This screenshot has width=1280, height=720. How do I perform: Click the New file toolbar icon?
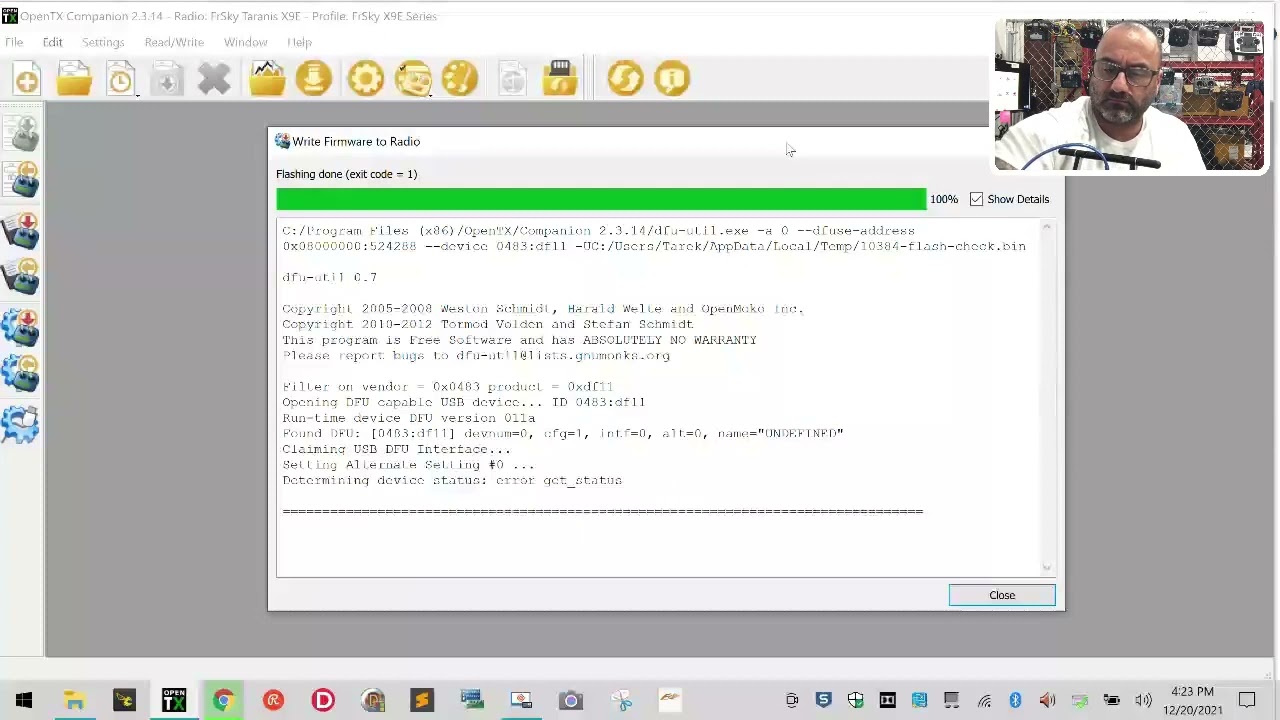coord(27,79)
